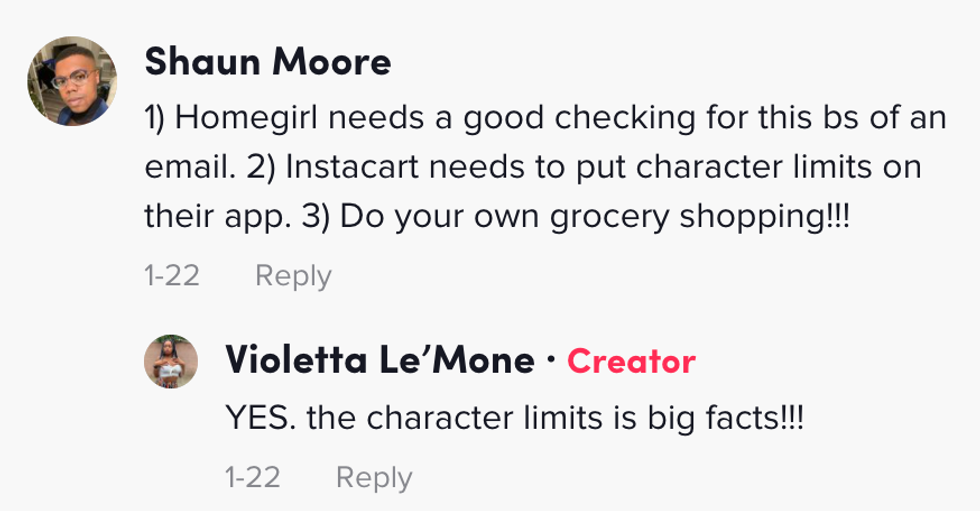Reply to Shaun Moore's comment

point(293,275)
